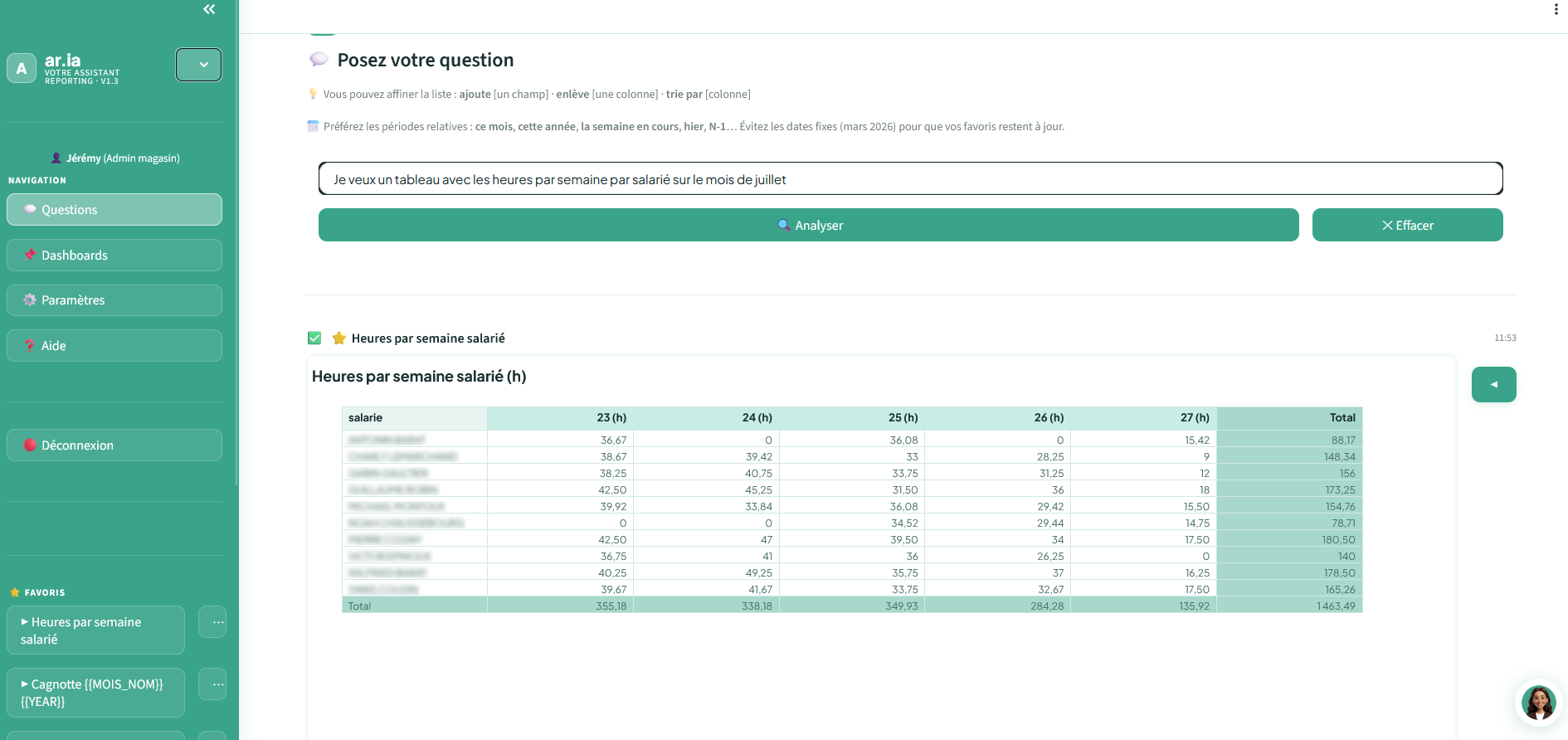Open the Questions navigation item
Screen dimensions: 1568x740
click(x=114, y=210)
